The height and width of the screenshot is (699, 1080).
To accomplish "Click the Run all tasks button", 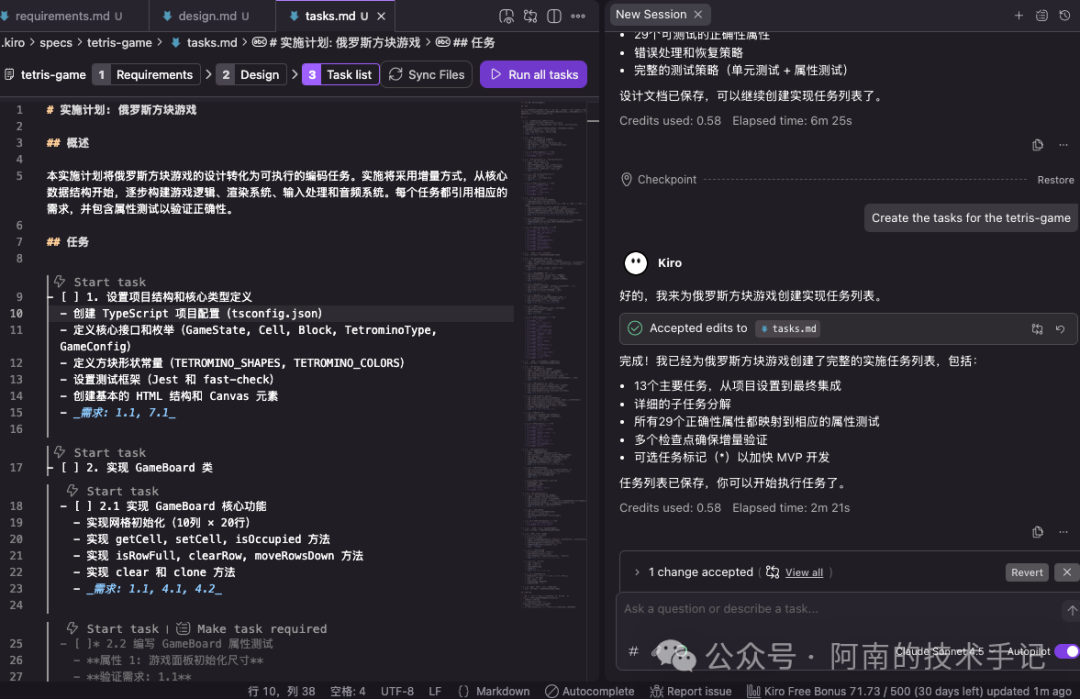I will (533, 74).
